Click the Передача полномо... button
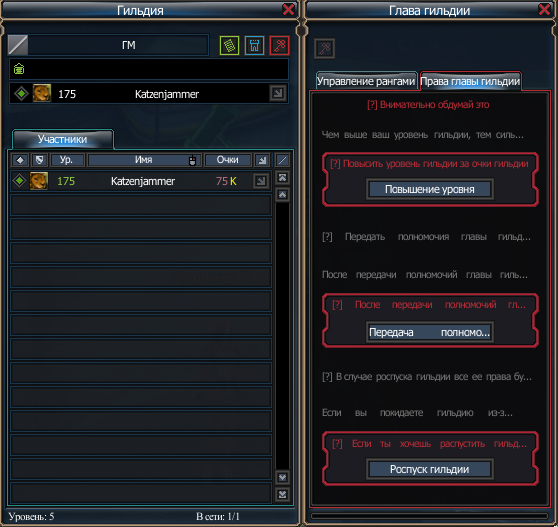The width and height of the screenshot is (558, 527). 430,332
